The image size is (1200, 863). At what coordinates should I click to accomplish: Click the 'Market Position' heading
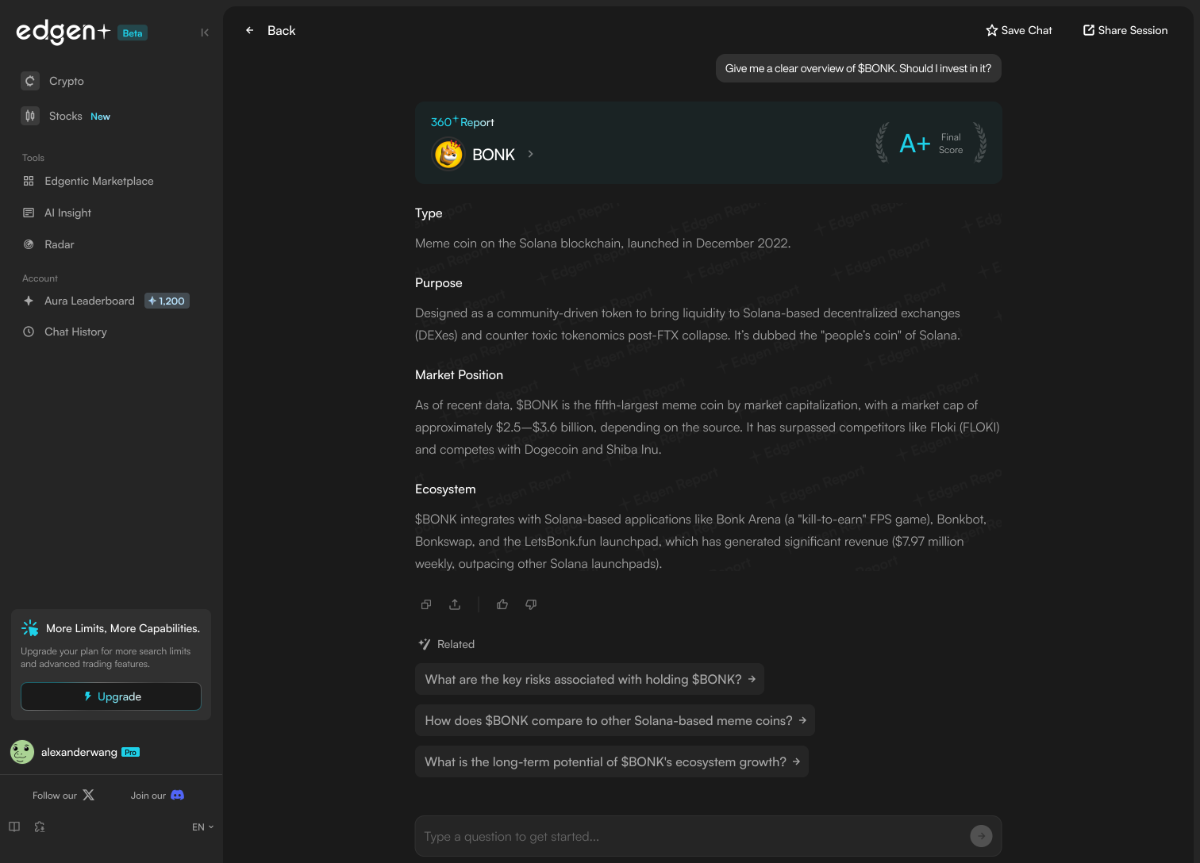click(459, 375)
